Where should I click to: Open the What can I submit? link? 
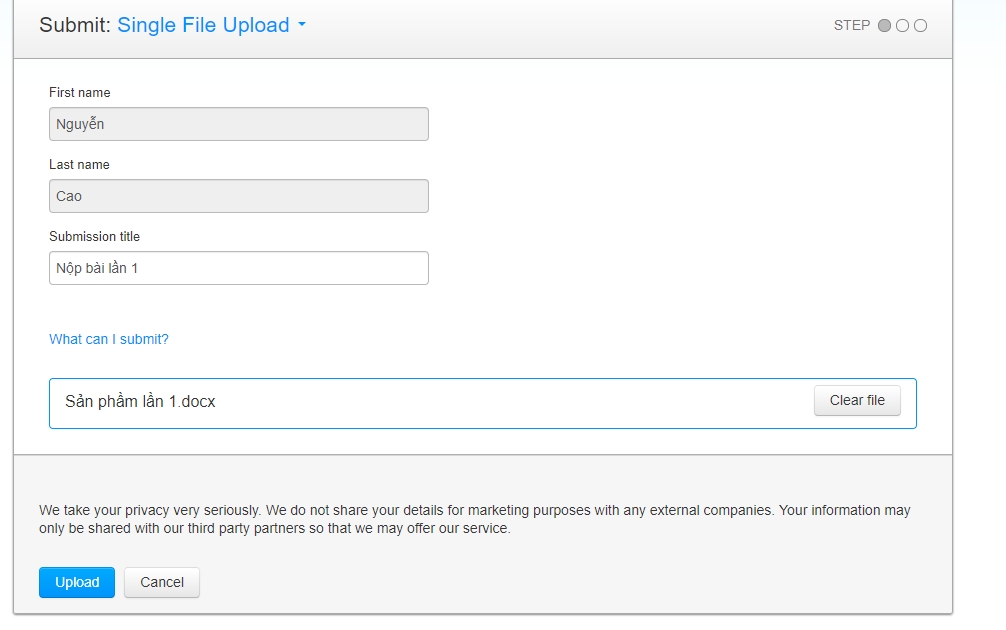point(108,339)
